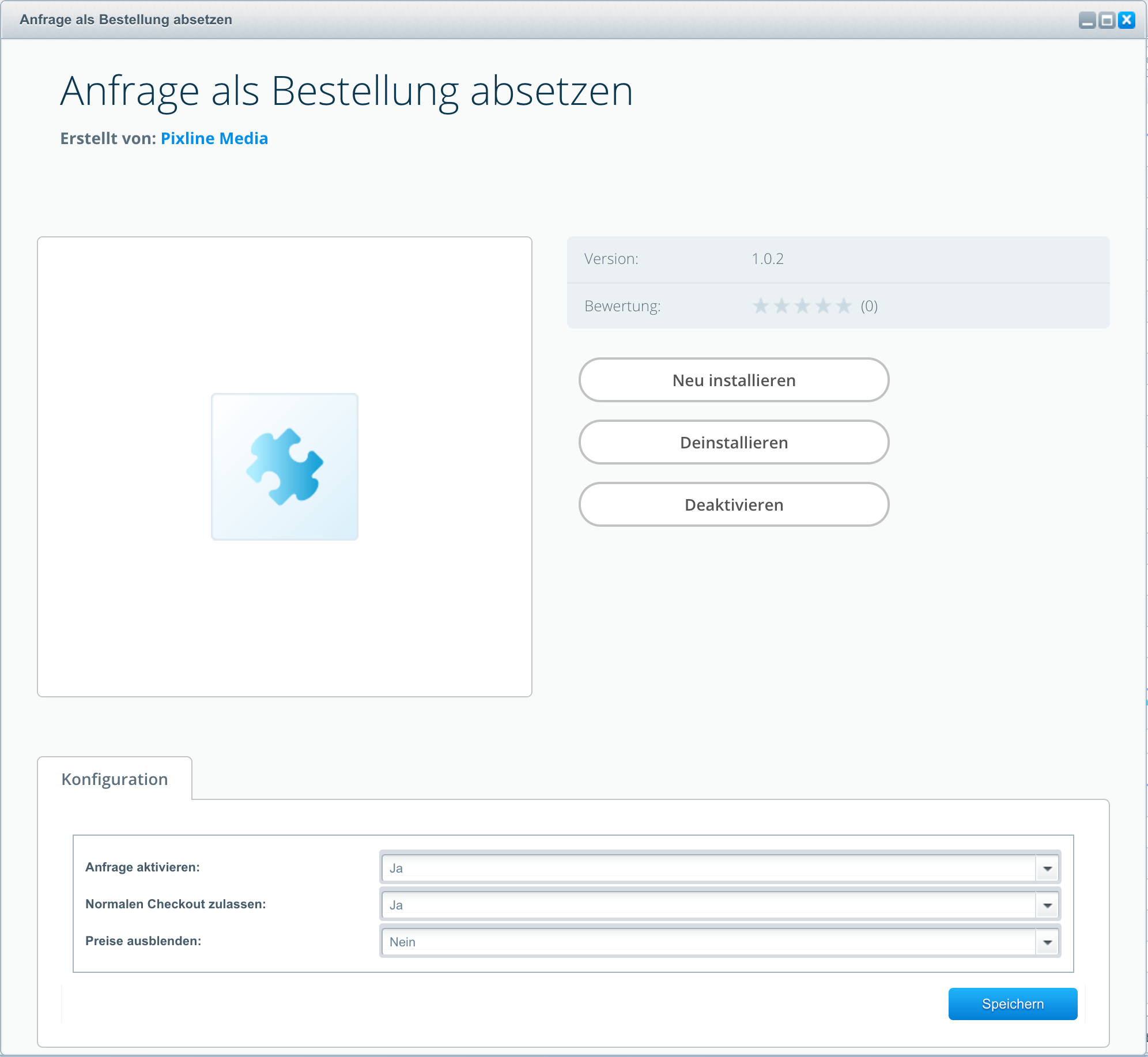Click the Bewertung: label

[x=622, y=306]
